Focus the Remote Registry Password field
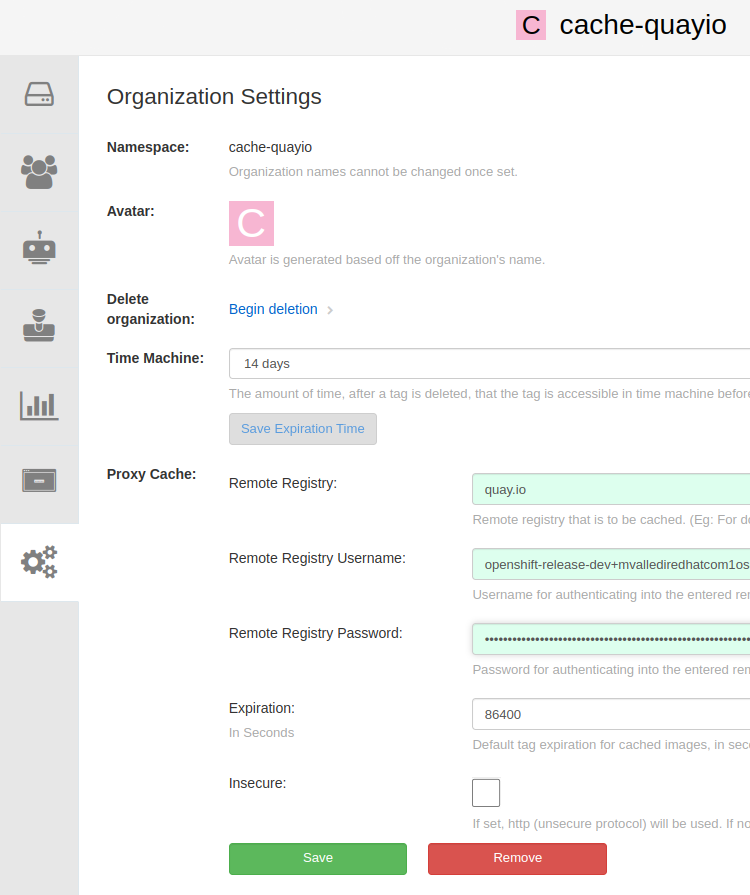The image size is (750, 895). tap(611, 639)
